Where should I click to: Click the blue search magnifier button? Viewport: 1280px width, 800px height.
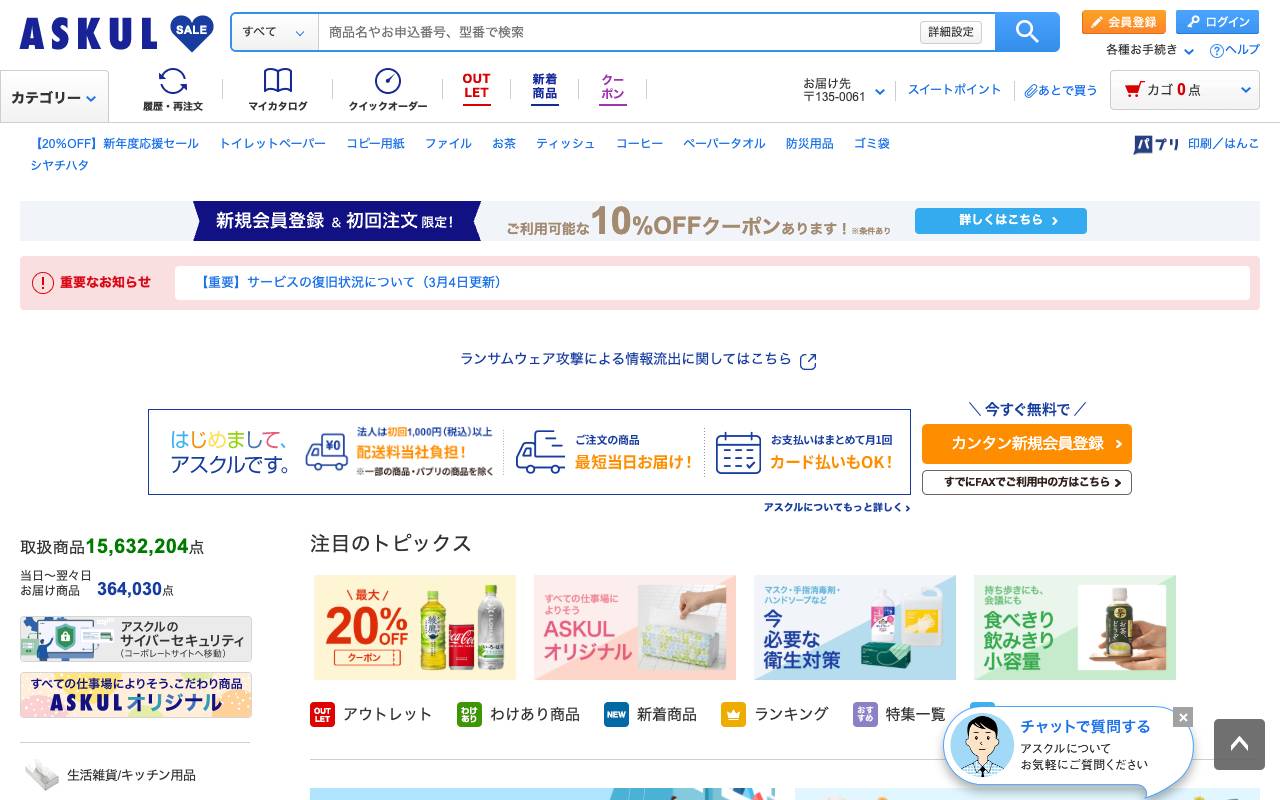click(x=1026, y=32)
